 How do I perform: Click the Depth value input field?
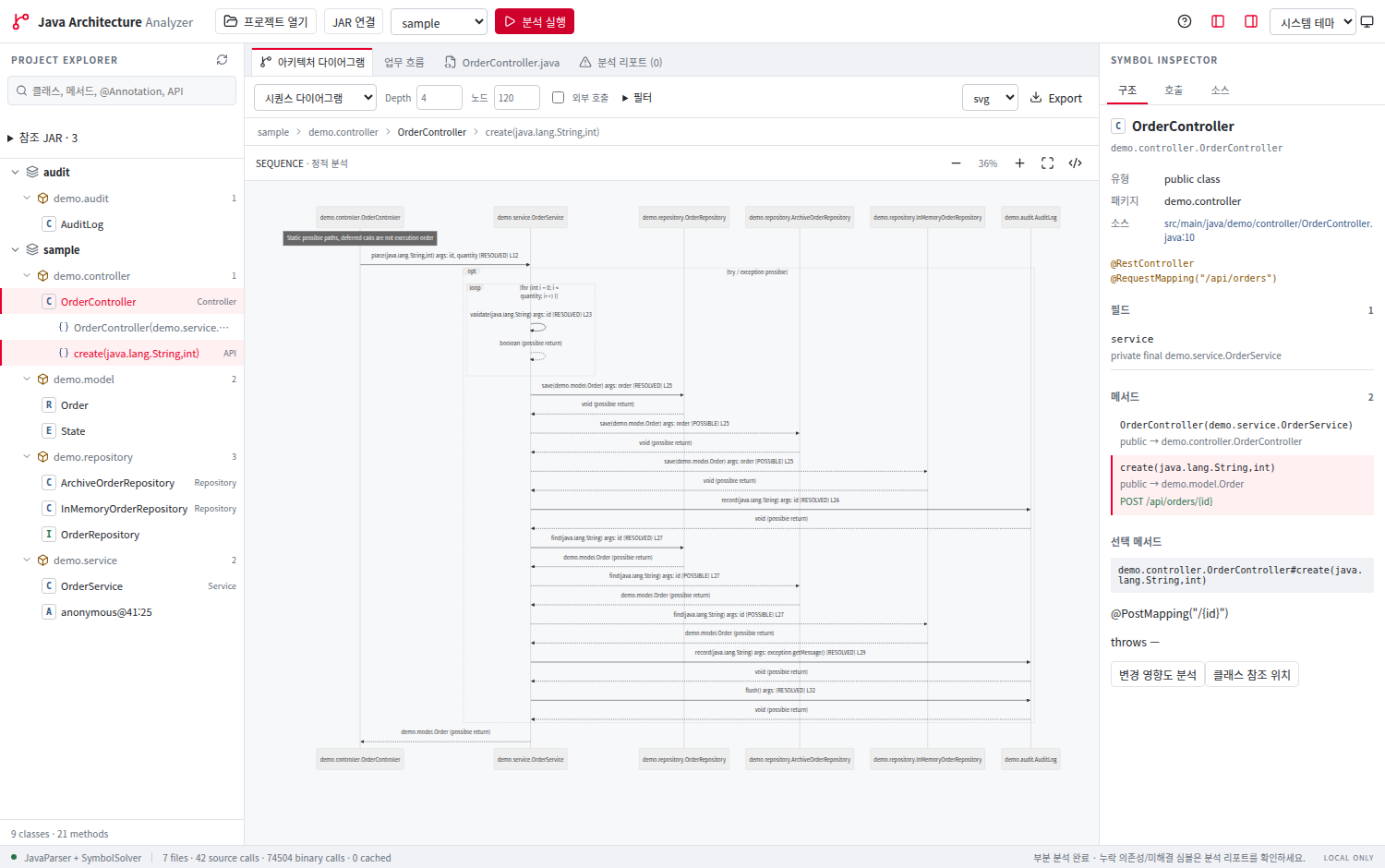tap(439, 98)
